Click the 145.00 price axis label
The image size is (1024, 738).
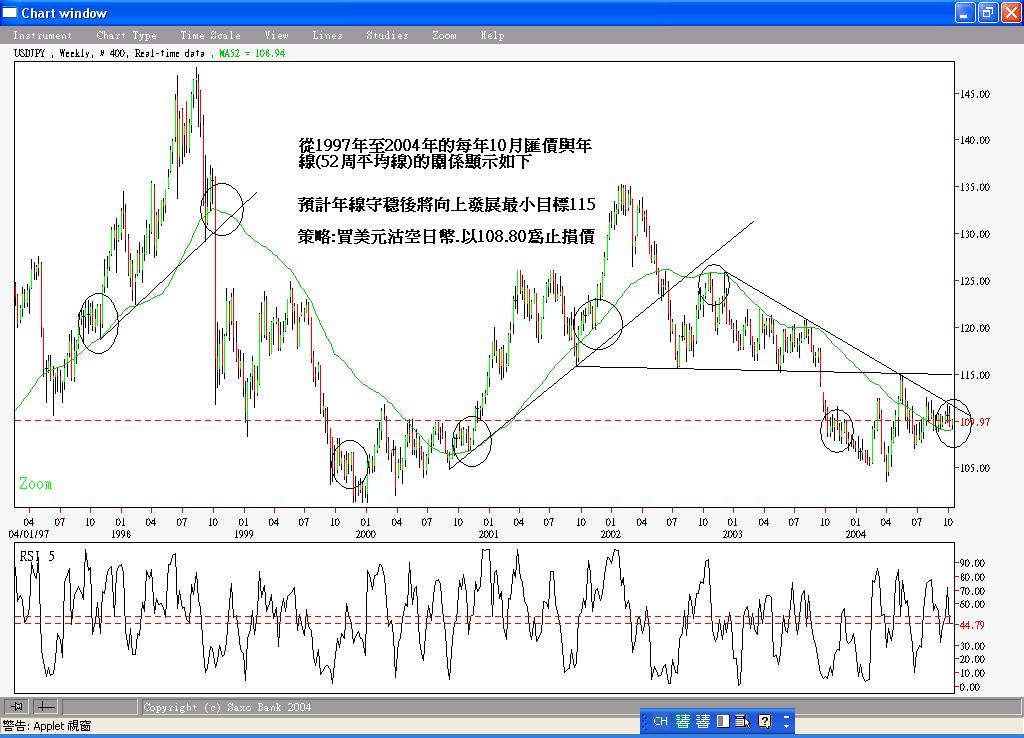click(974, 94)
